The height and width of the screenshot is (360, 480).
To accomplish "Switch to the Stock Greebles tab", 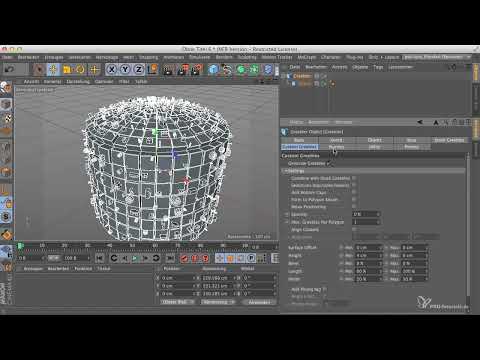I will 449,140.
